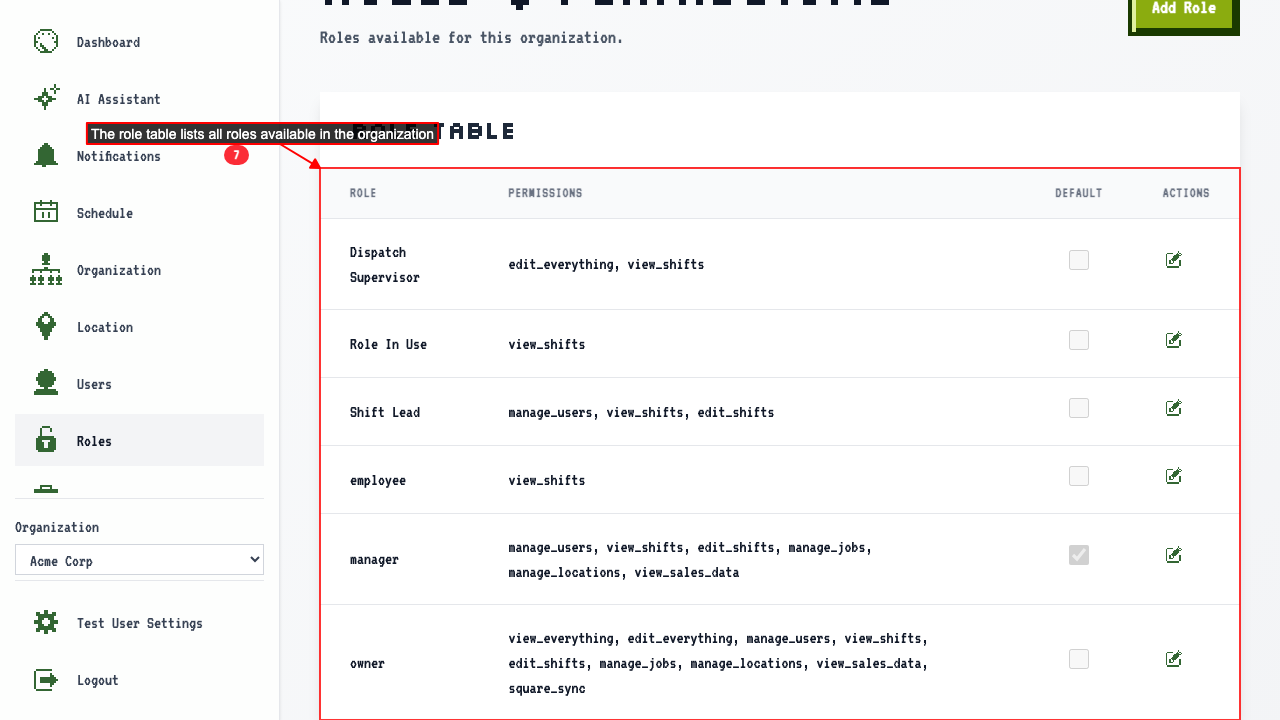
Task: Edit the Dispatch Supervisor role
Action: pos(1174,260)
